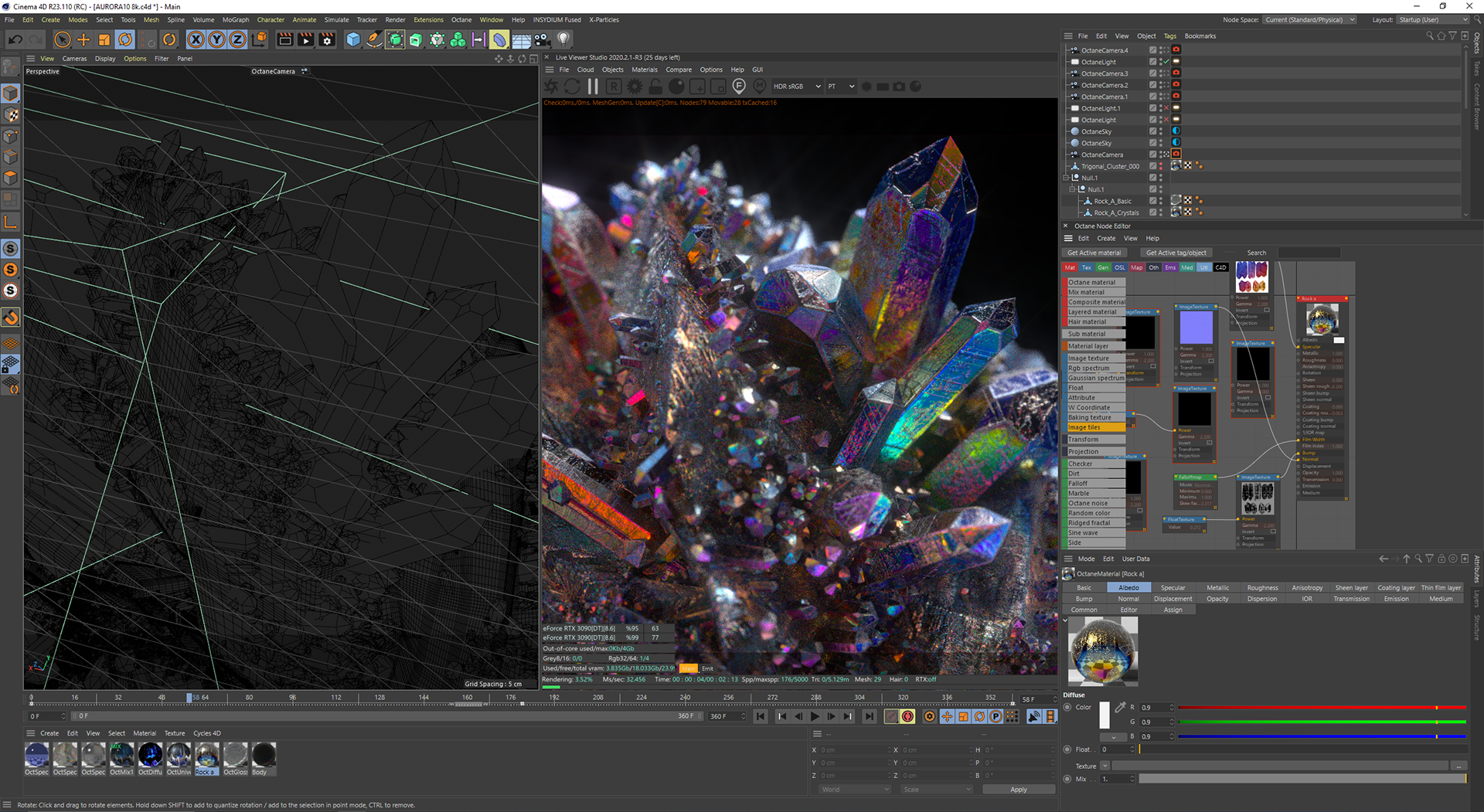This screenshot has width=1484, height=812.
Task: Click the Get Active material button
Action: click(1094, 253)
